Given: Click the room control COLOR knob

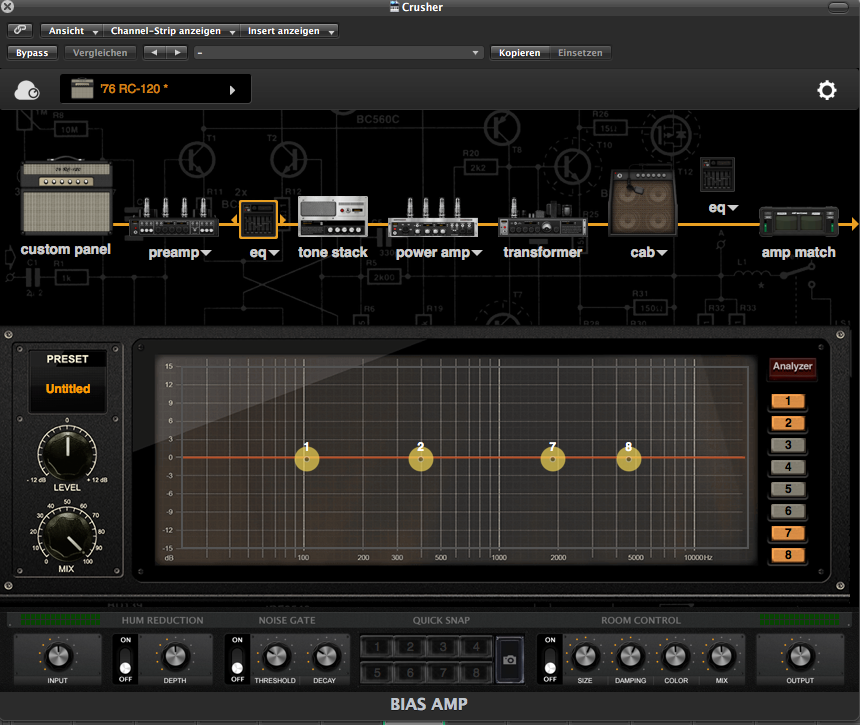Looking at the screenshot, I should click(676, 656).
